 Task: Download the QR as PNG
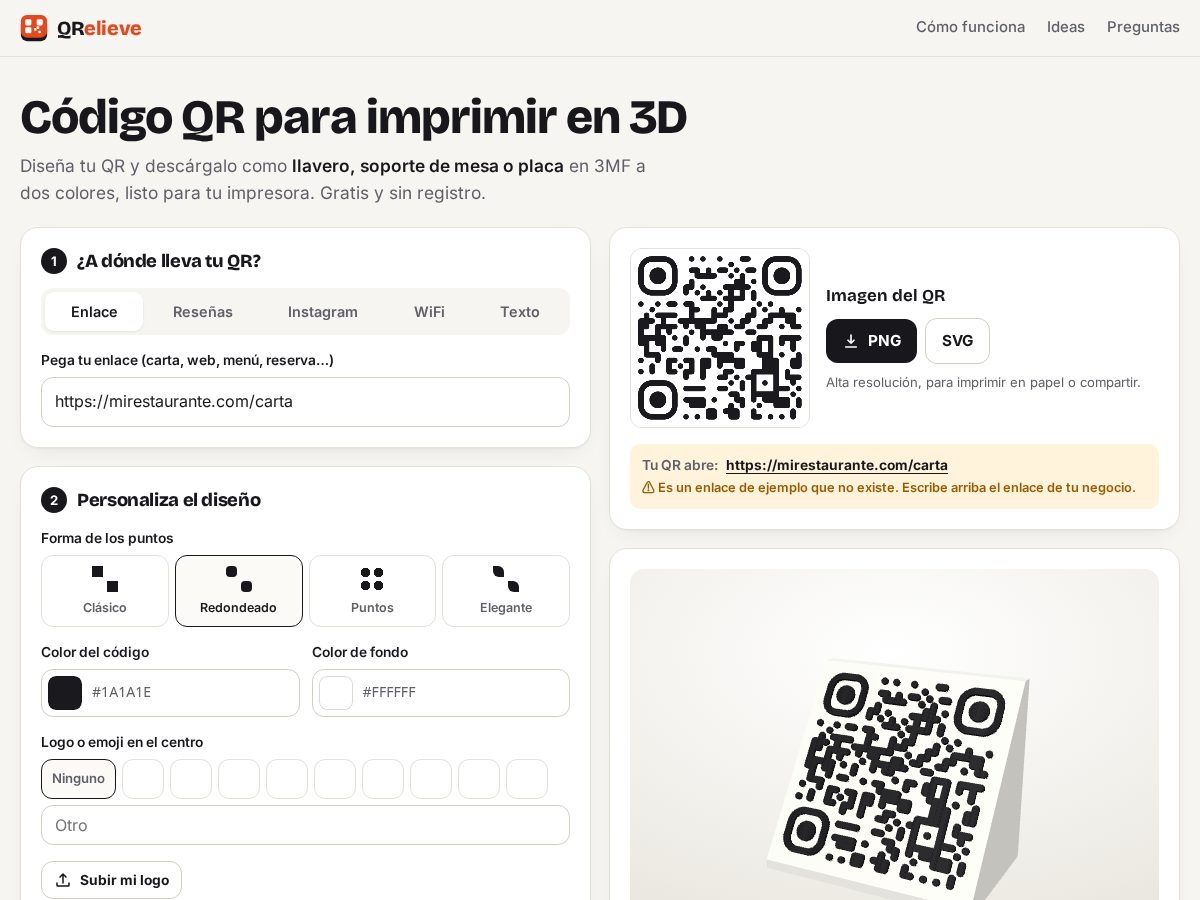[x=871, y=341]
